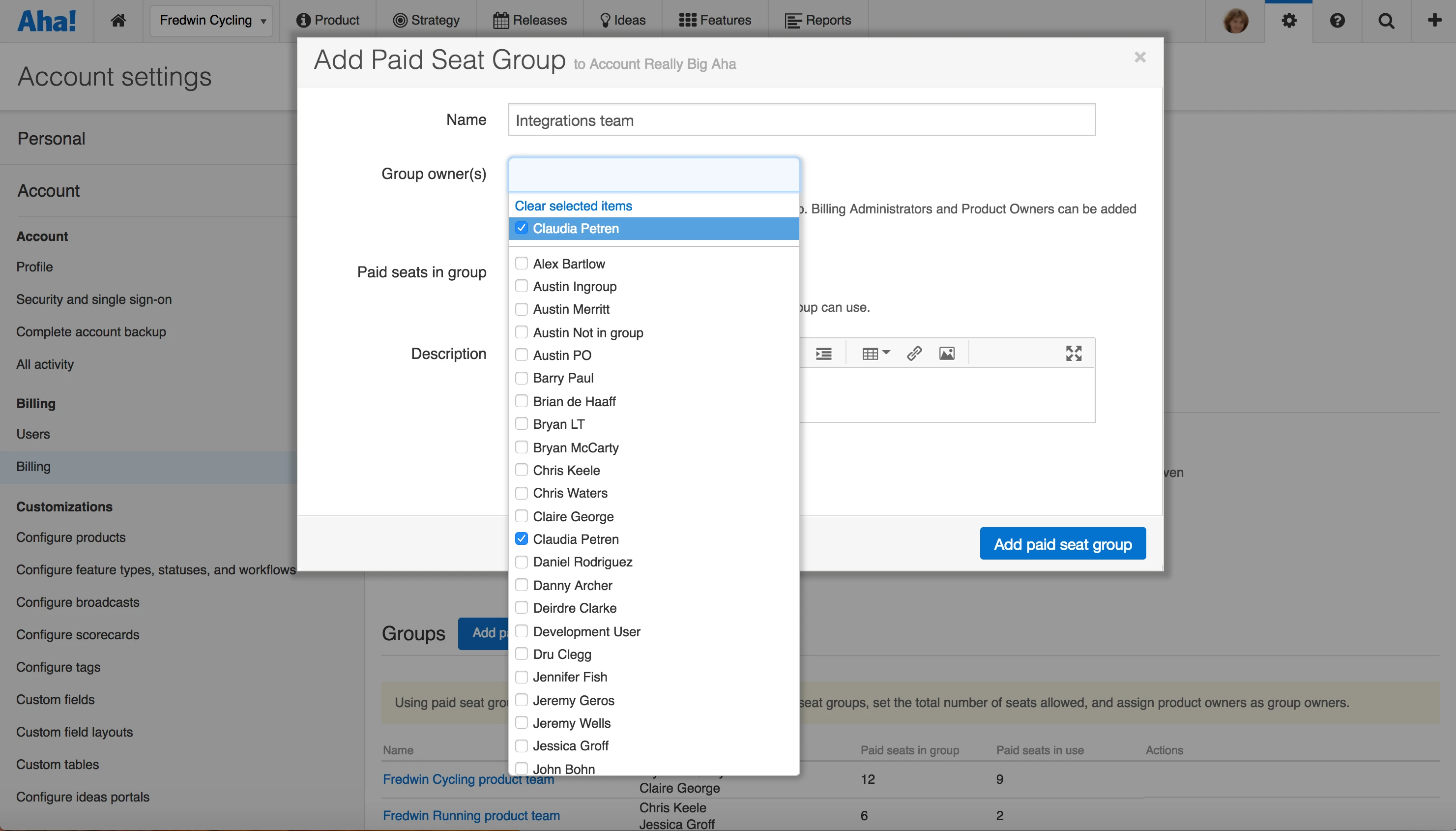Open the Releases menu
The height and width of the screenshot is (831, 1456).
tap(530, 21)
